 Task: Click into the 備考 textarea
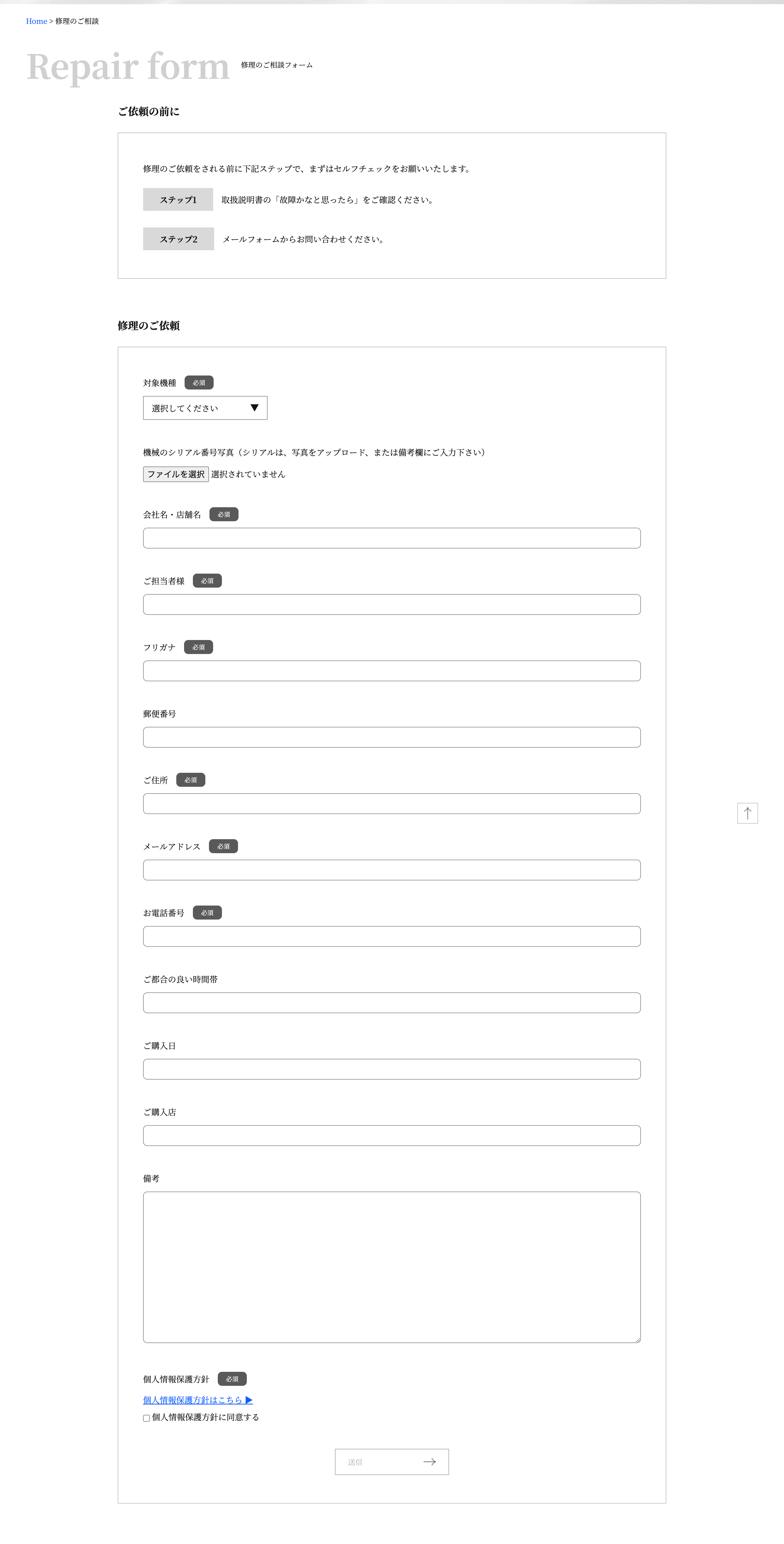tap(392, 1267)
